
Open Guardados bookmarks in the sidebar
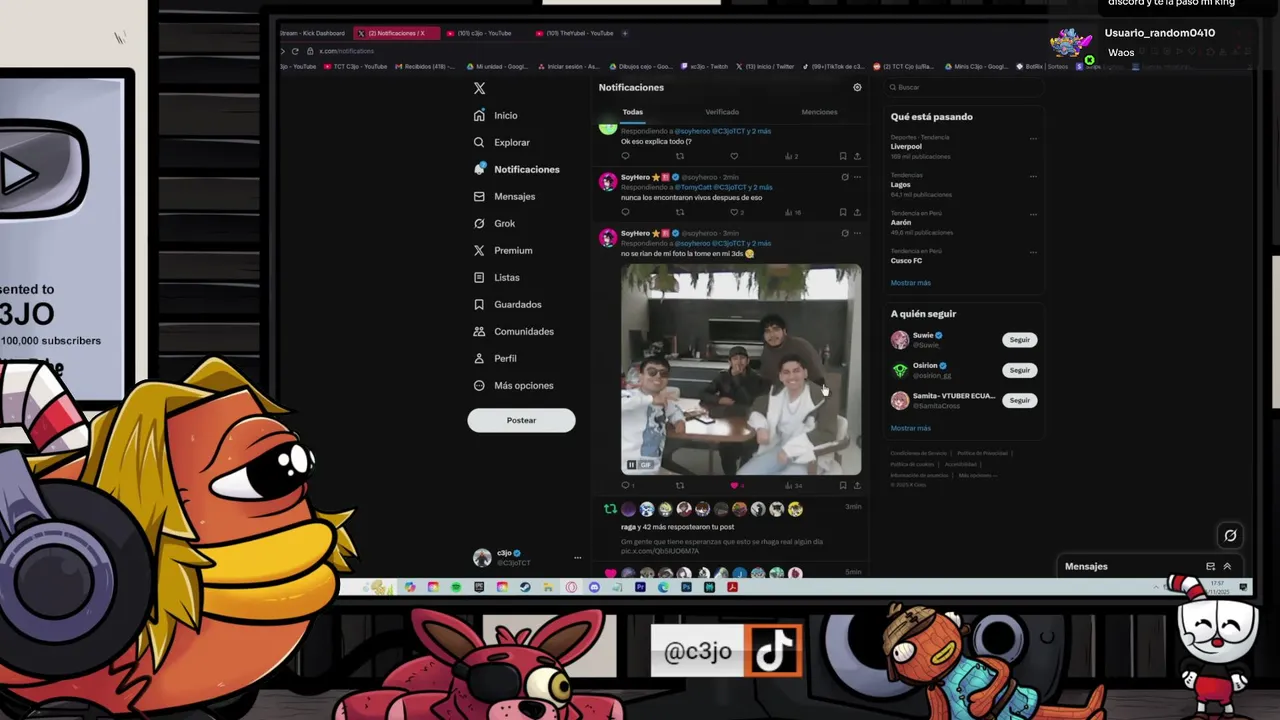(x=508, y=304)
